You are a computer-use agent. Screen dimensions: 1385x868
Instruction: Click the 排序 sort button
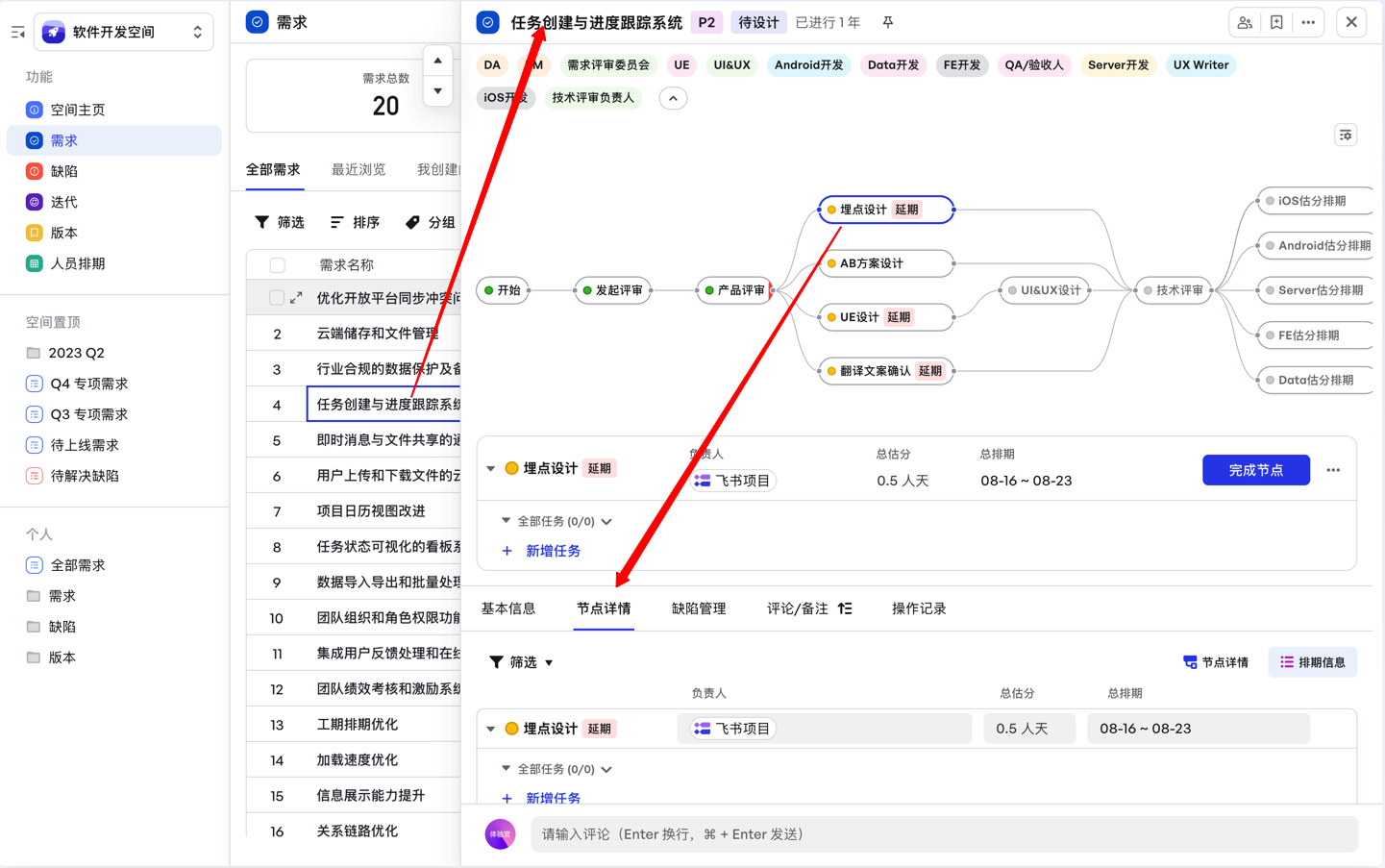355,222
